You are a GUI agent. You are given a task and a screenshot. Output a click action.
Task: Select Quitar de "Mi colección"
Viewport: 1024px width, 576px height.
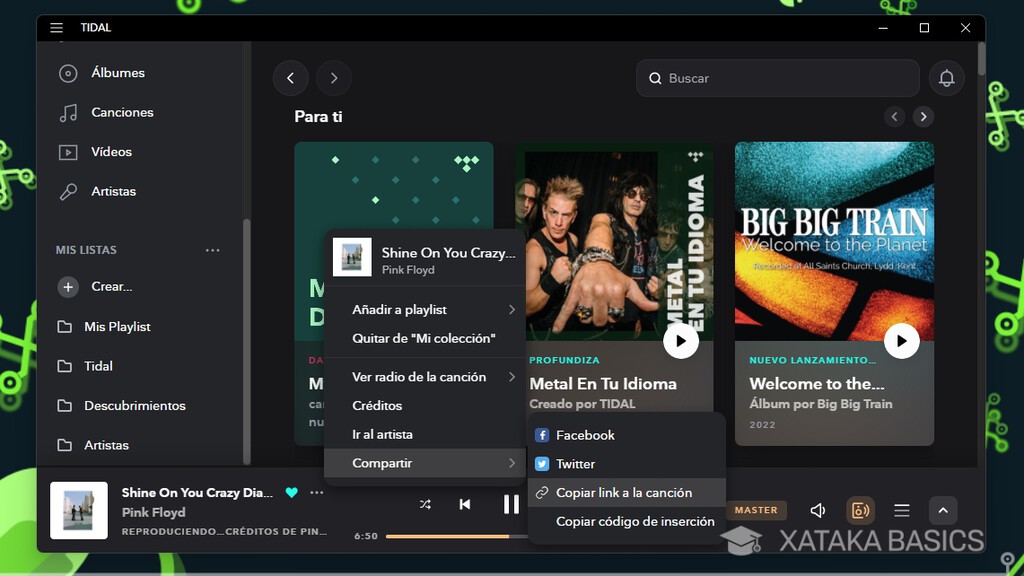[425, 338]
